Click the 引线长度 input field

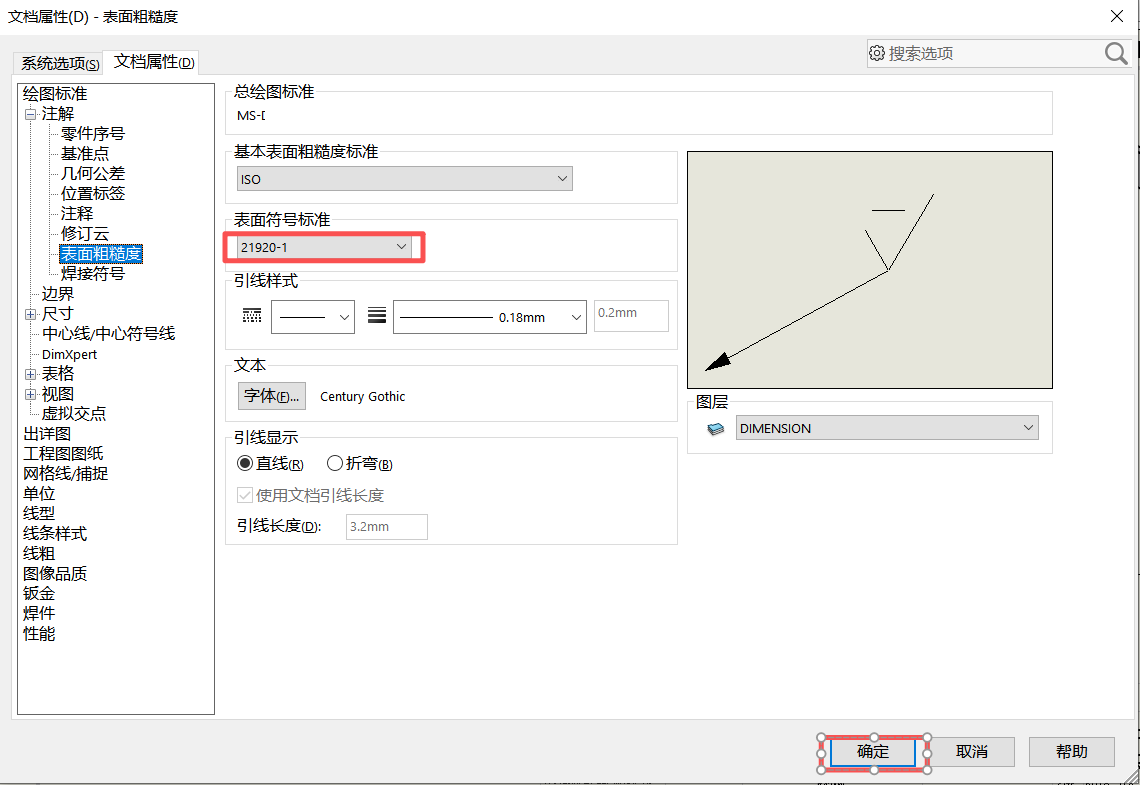point(387,527)
